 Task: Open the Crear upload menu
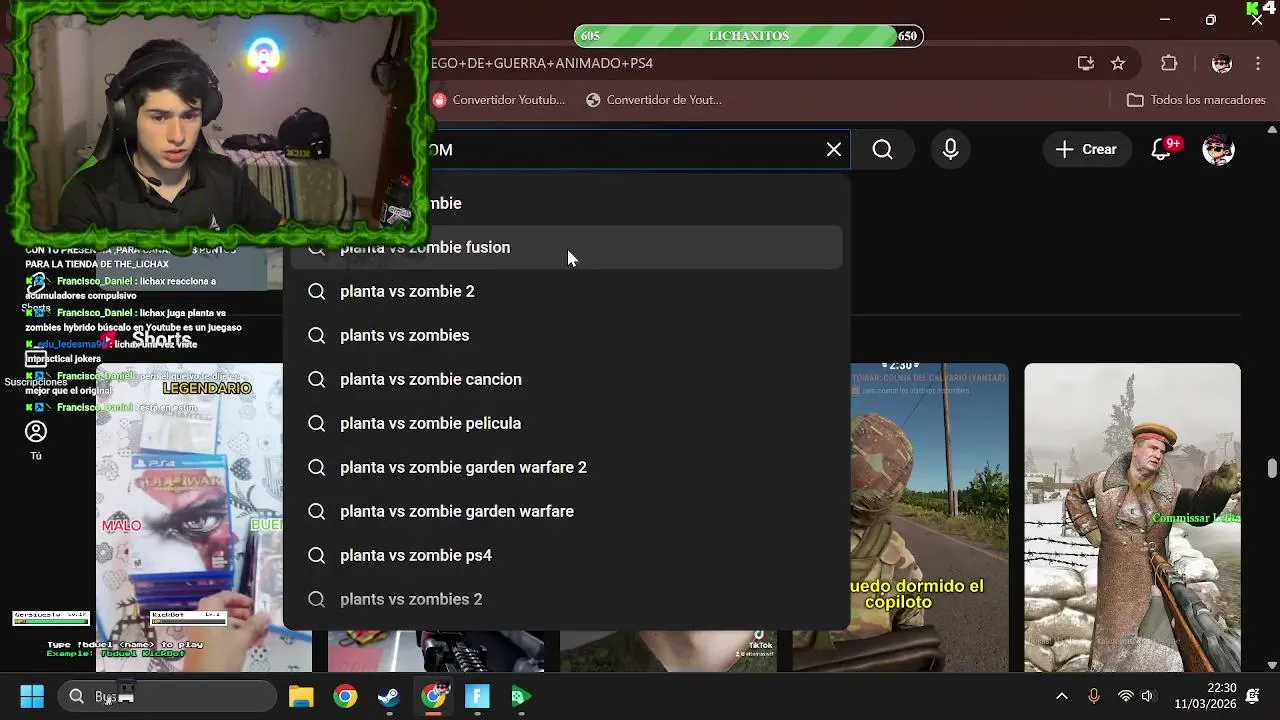(x=1086, y=149)
